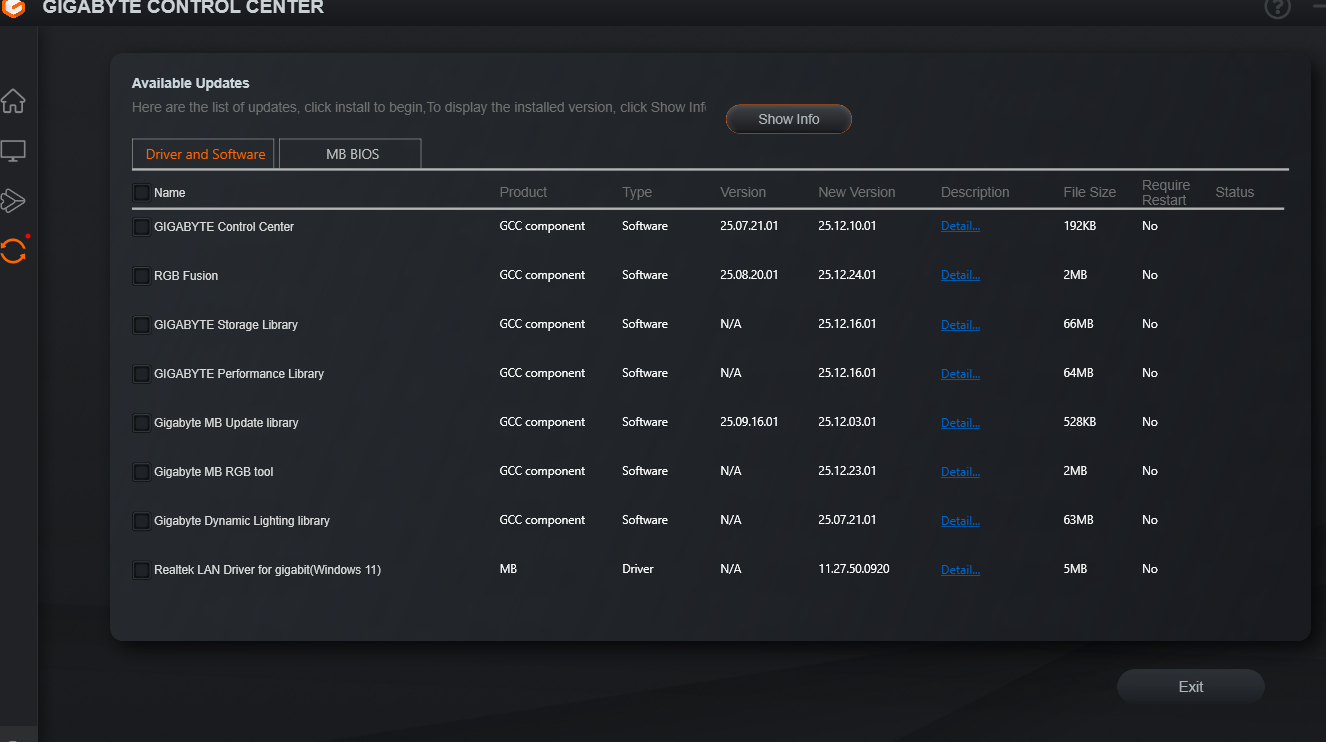Click the MB product cell for Realtek

(x=509, y=569)
